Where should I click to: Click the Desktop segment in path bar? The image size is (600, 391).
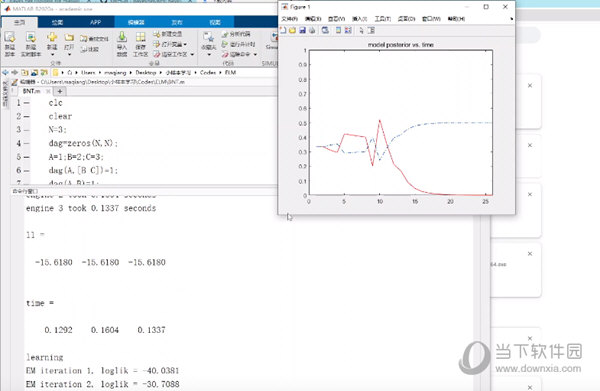tap(146, 72)
